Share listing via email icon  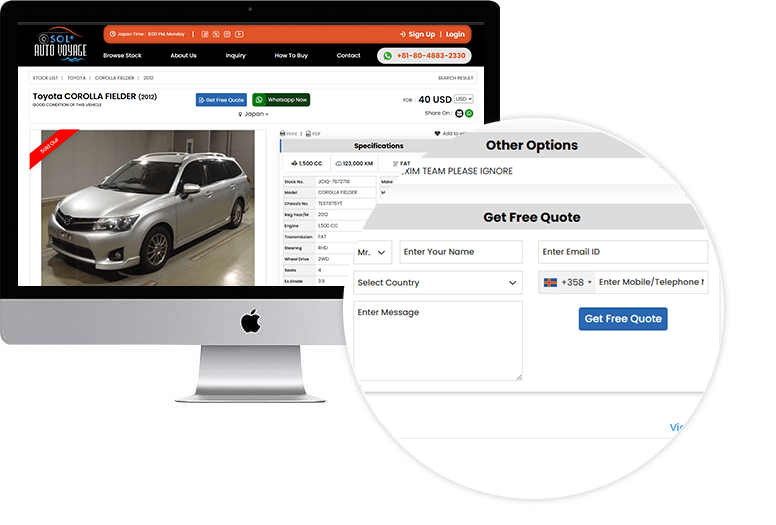(459, 113)
